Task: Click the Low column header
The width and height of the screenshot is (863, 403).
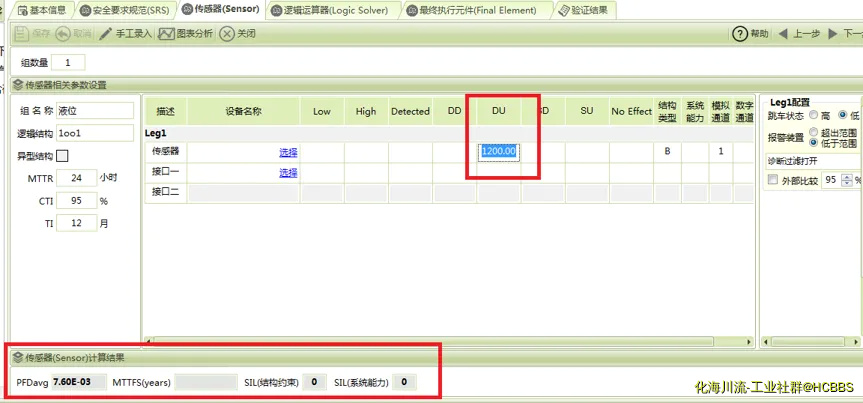Action: [322, 111]
